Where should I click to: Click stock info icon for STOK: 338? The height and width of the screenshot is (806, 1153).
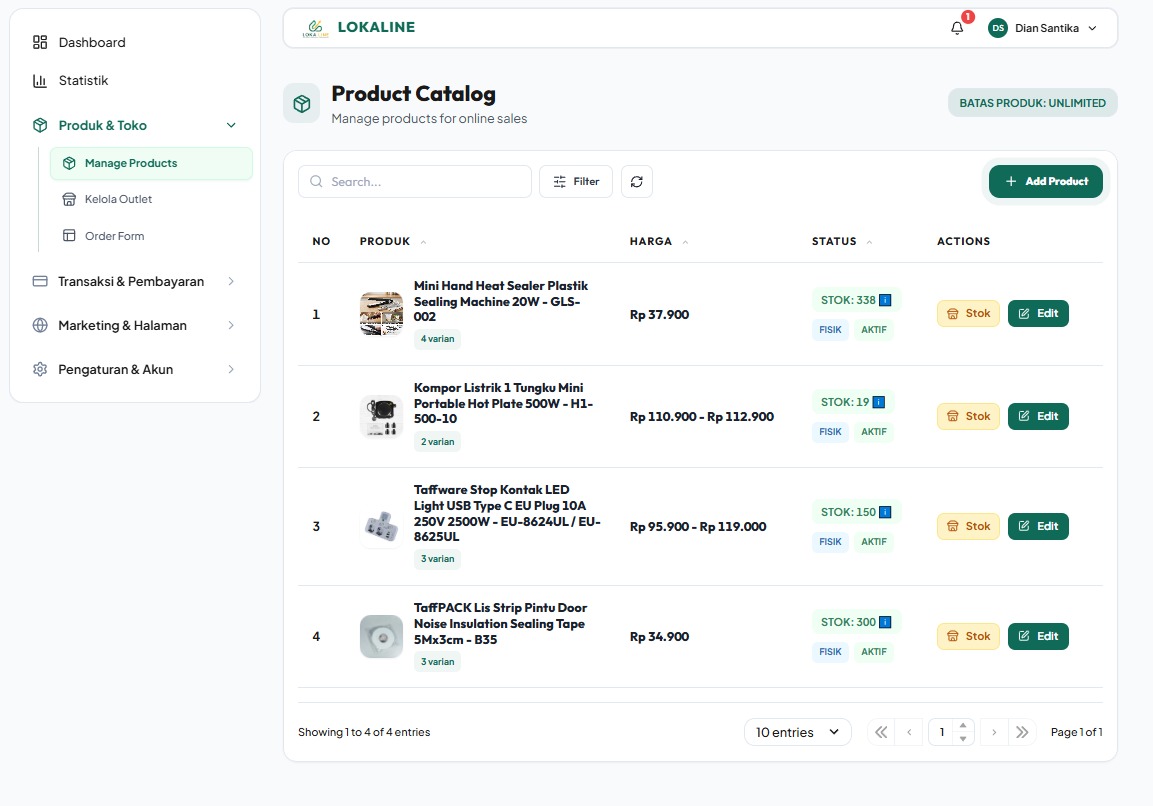pos(885,300)
